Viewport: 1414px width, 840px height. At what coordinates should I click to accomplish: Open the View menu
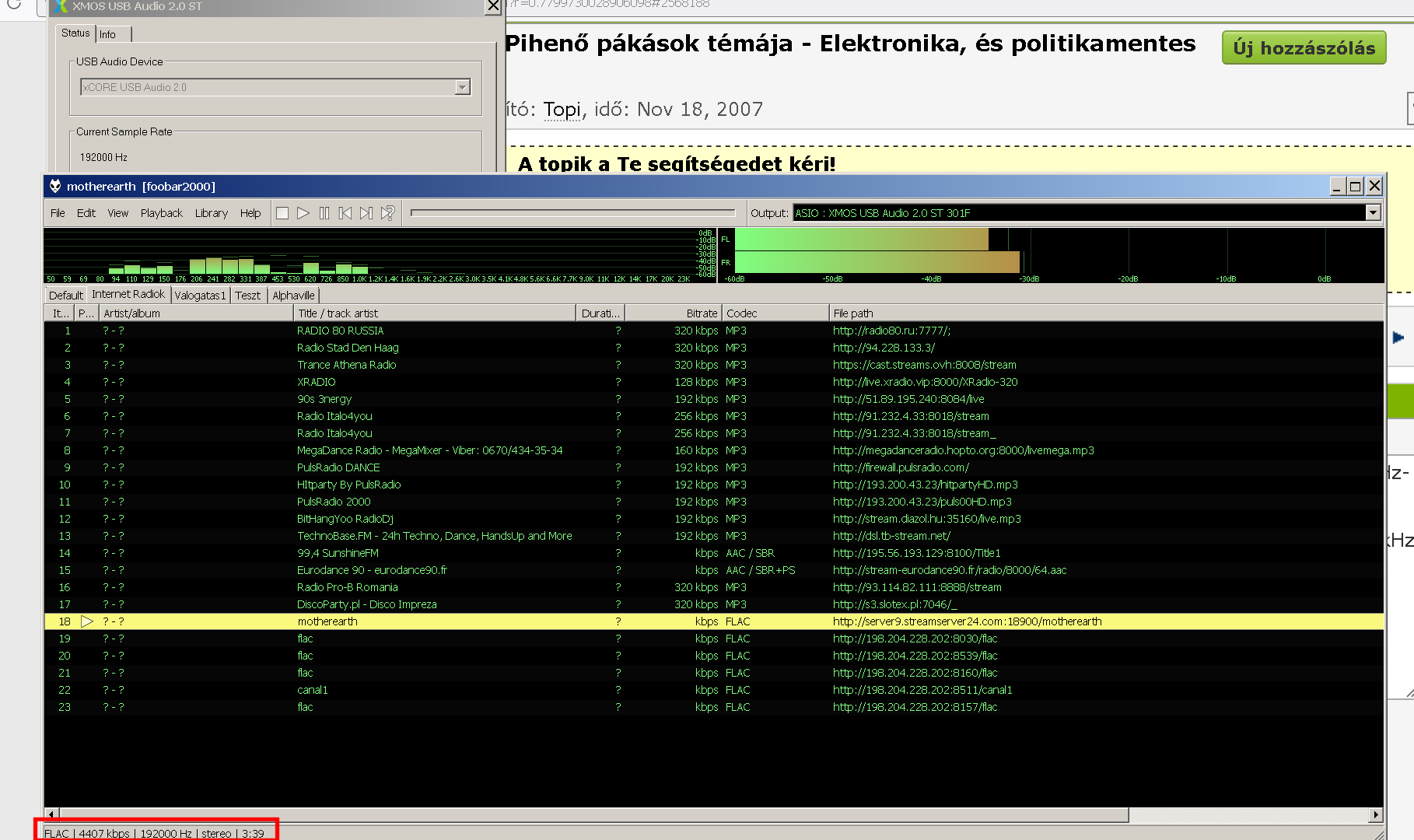tap(118, 213)
